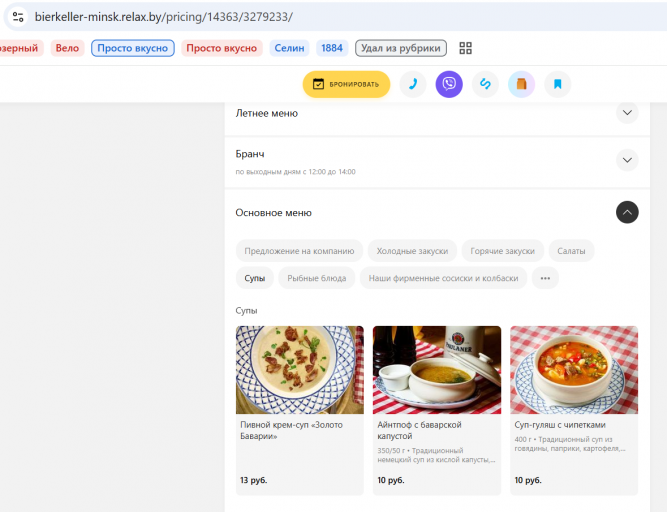Screen dimensions: 667x512
Task: Click the URL address bar text
Action: click(x=163, y=17)
